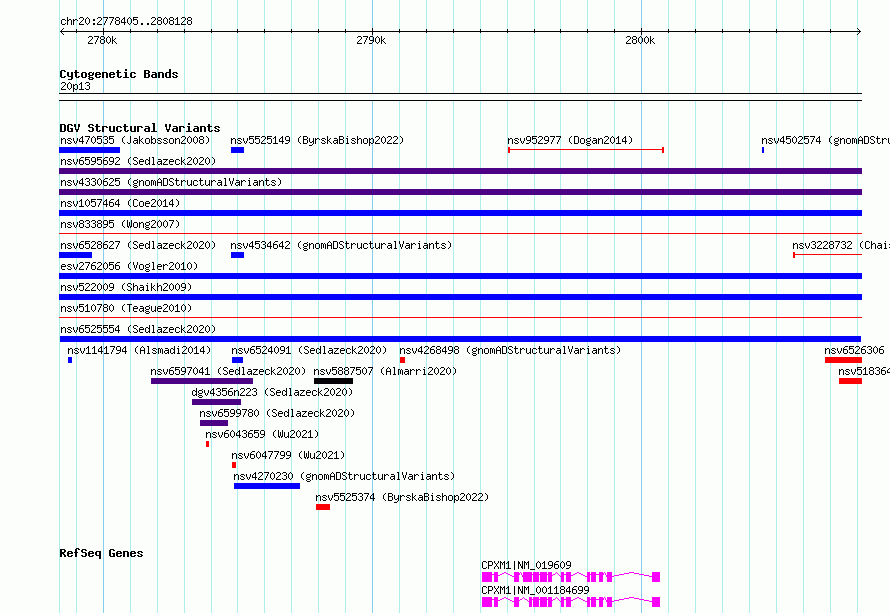The width and height of the screenshot is (890, 613).
Task: Open nsv6047799 (Wu2021) label
Action: pos(288,455)
